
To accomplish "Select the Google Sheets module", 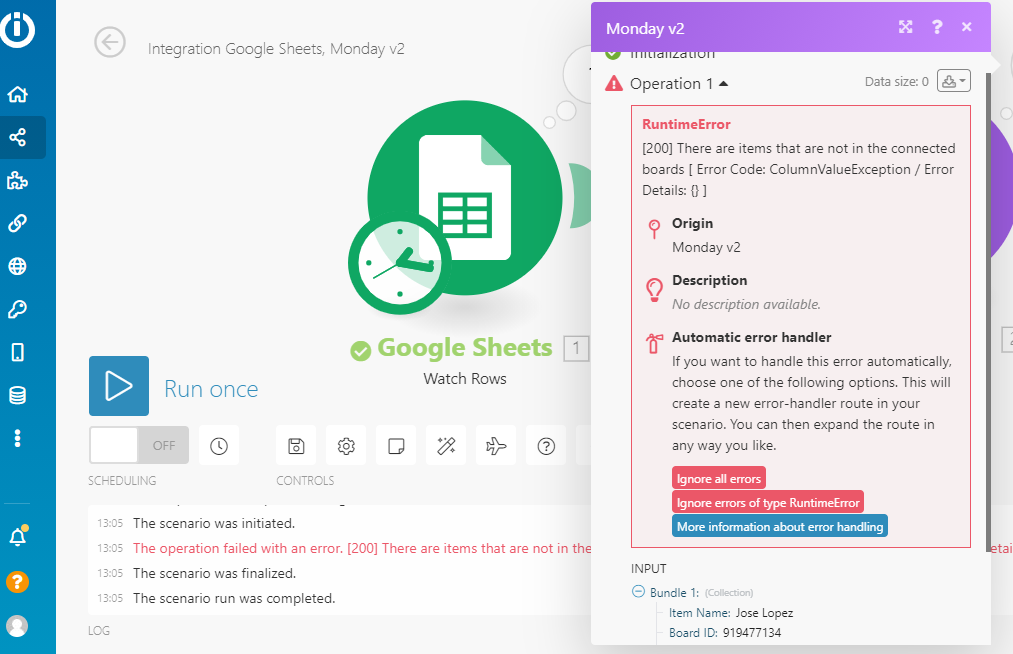I will pyautogui.click(x=465, y=198).
